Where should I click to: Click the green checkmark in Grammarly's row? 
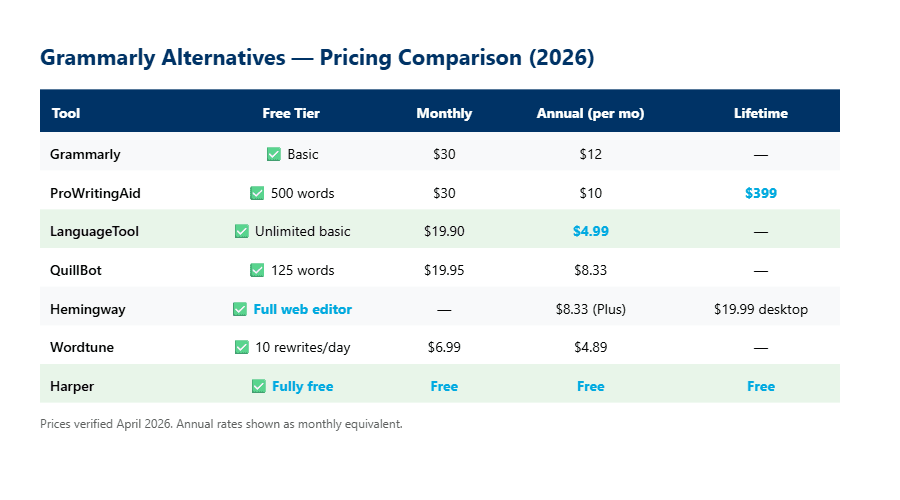273,155
